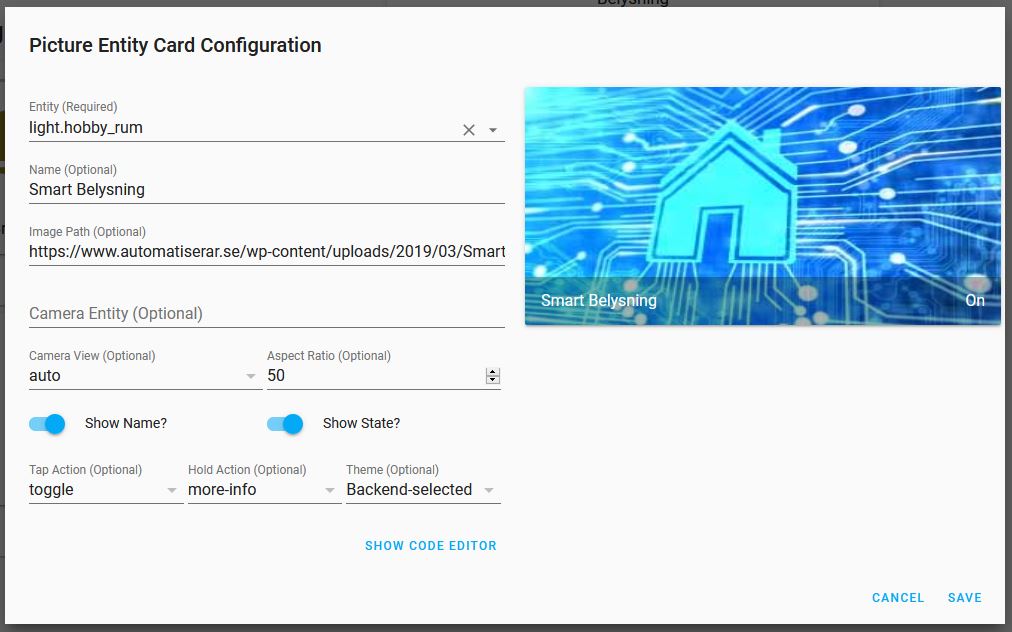This screenshot has width=1012, height=632.
Task: Click Show Code Editor
Action: point(430,546)
